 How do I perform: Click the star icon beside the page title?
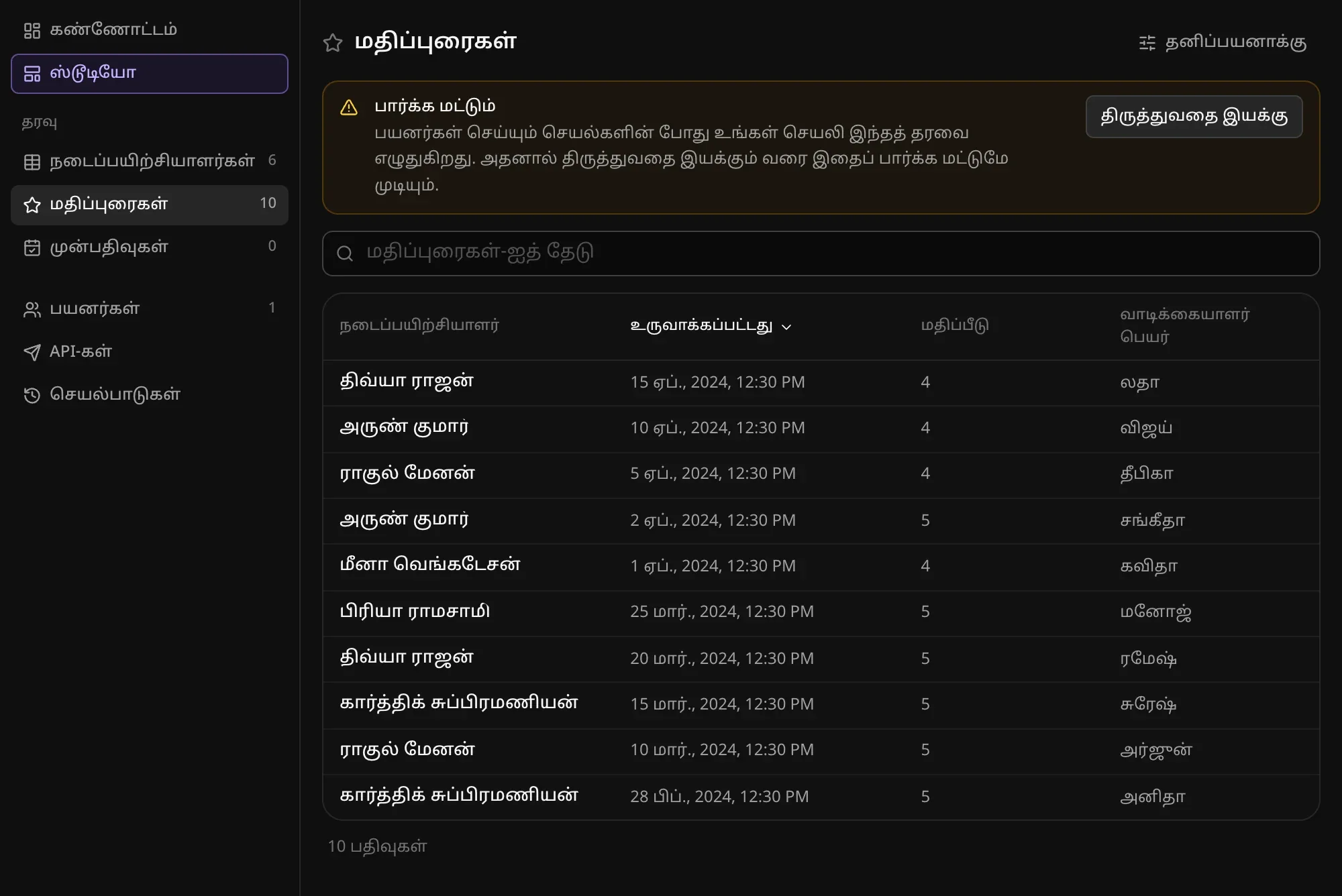(x=333, y=43)
